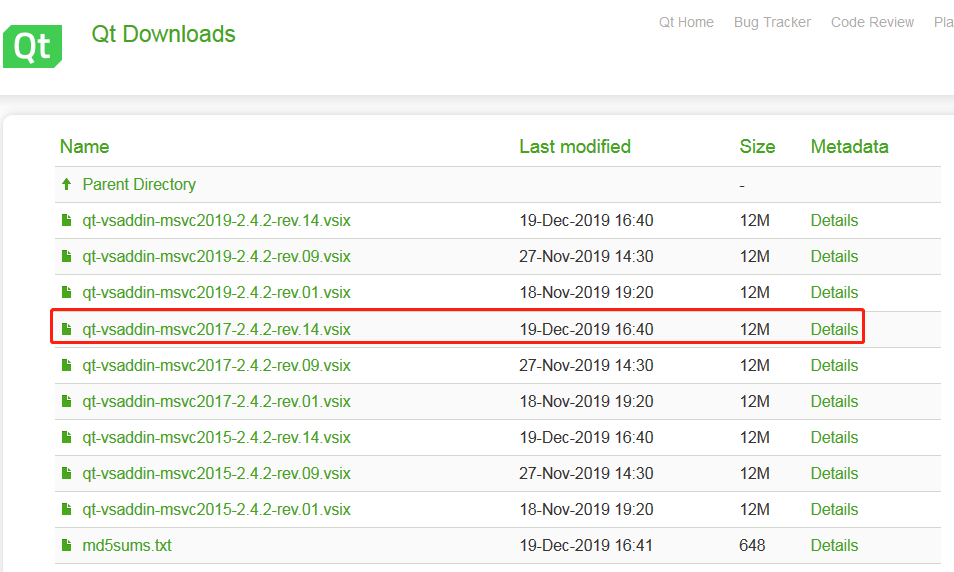Viewport: 954px width, 572px height.
Task: Sort listing by Size column header
Action: click(x=757, y=147)
